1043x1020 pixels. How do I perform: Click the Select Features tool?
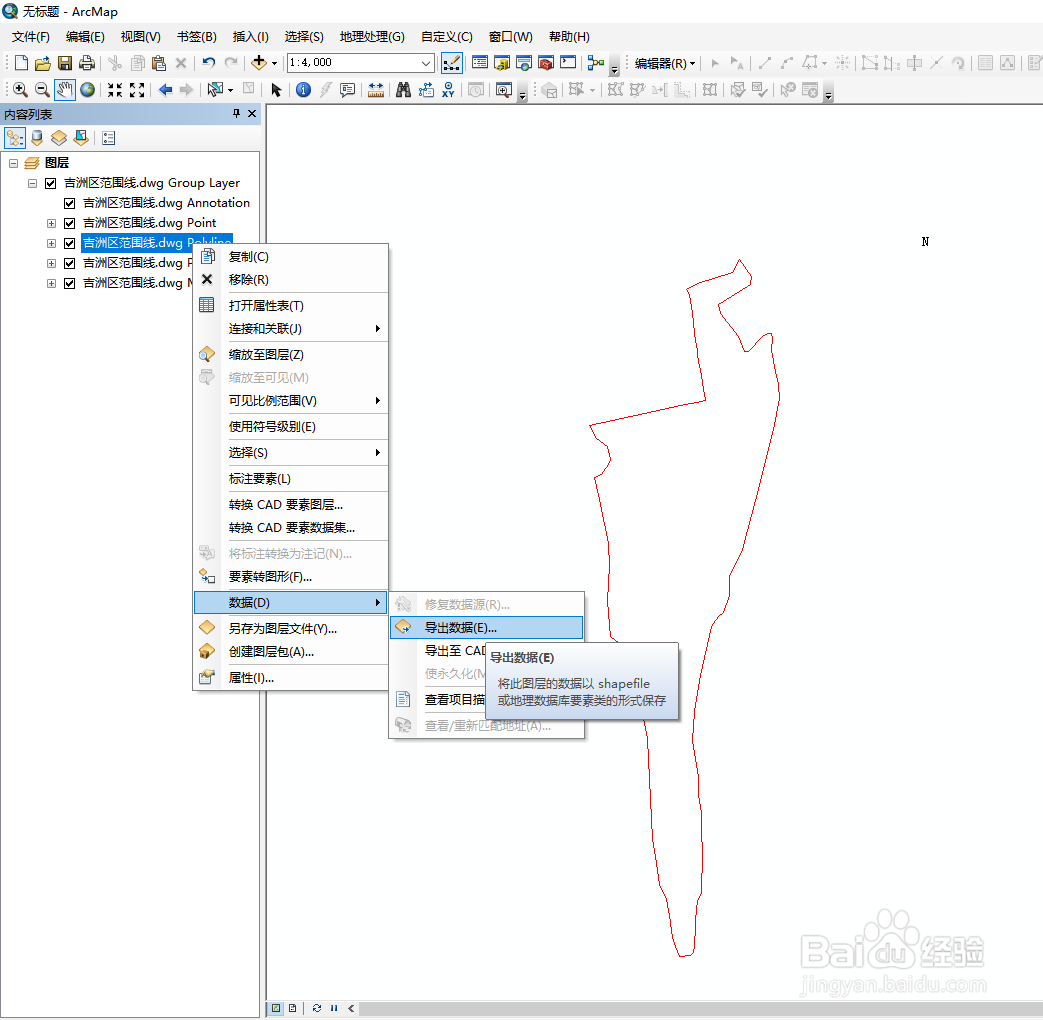[x=215, y=89]
